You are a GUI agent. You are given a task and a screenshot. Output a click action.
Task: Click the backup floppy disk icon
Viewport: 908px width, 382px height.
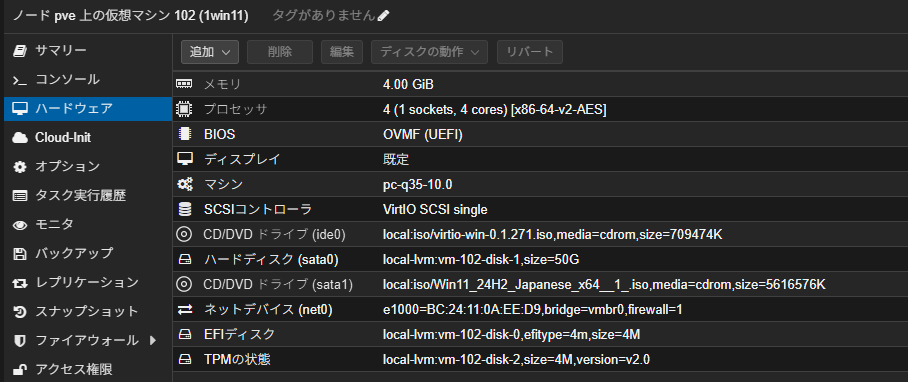click(x=20, y=254)
